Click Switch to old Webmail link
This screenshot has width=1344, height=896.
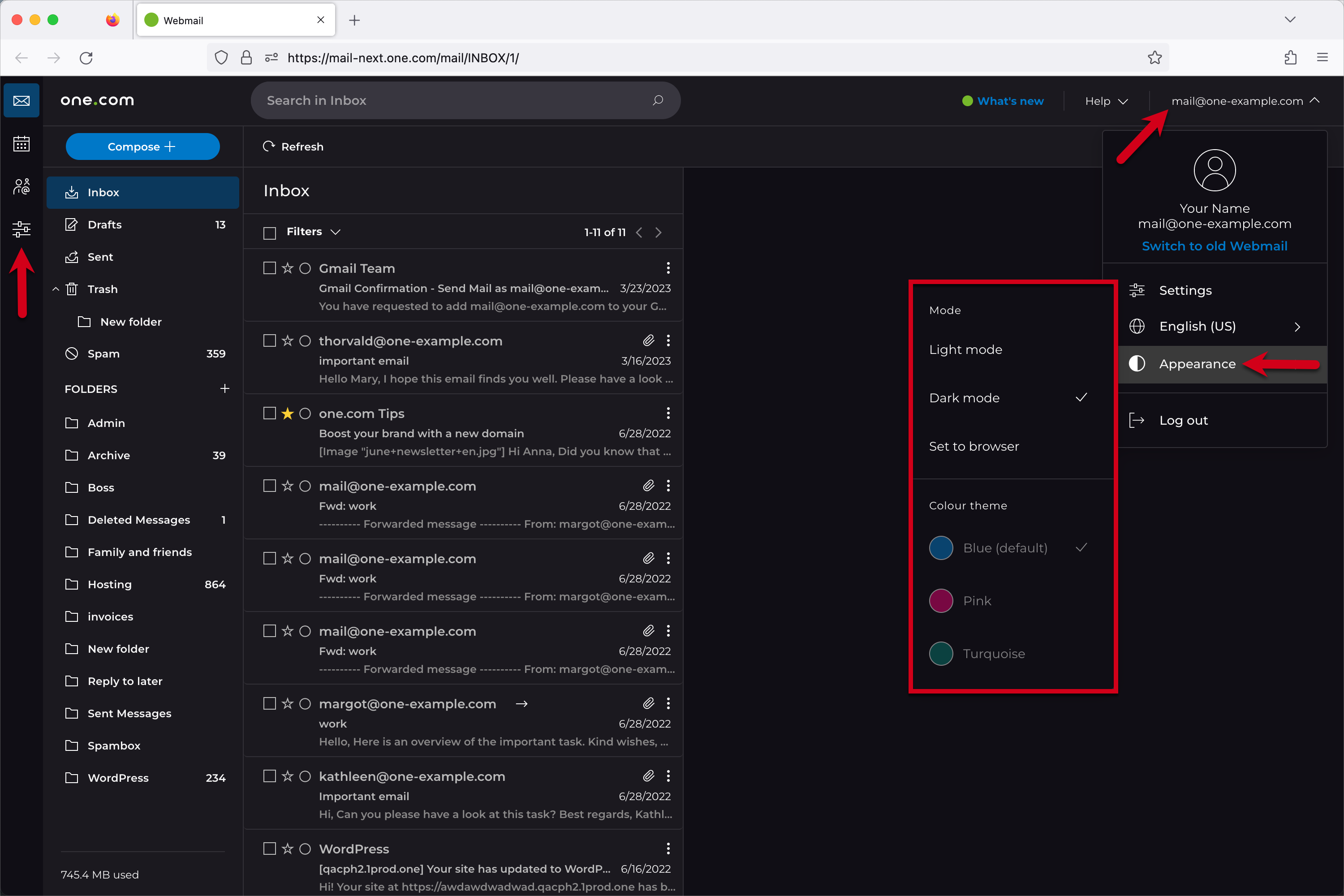(x=1214, y=246)
